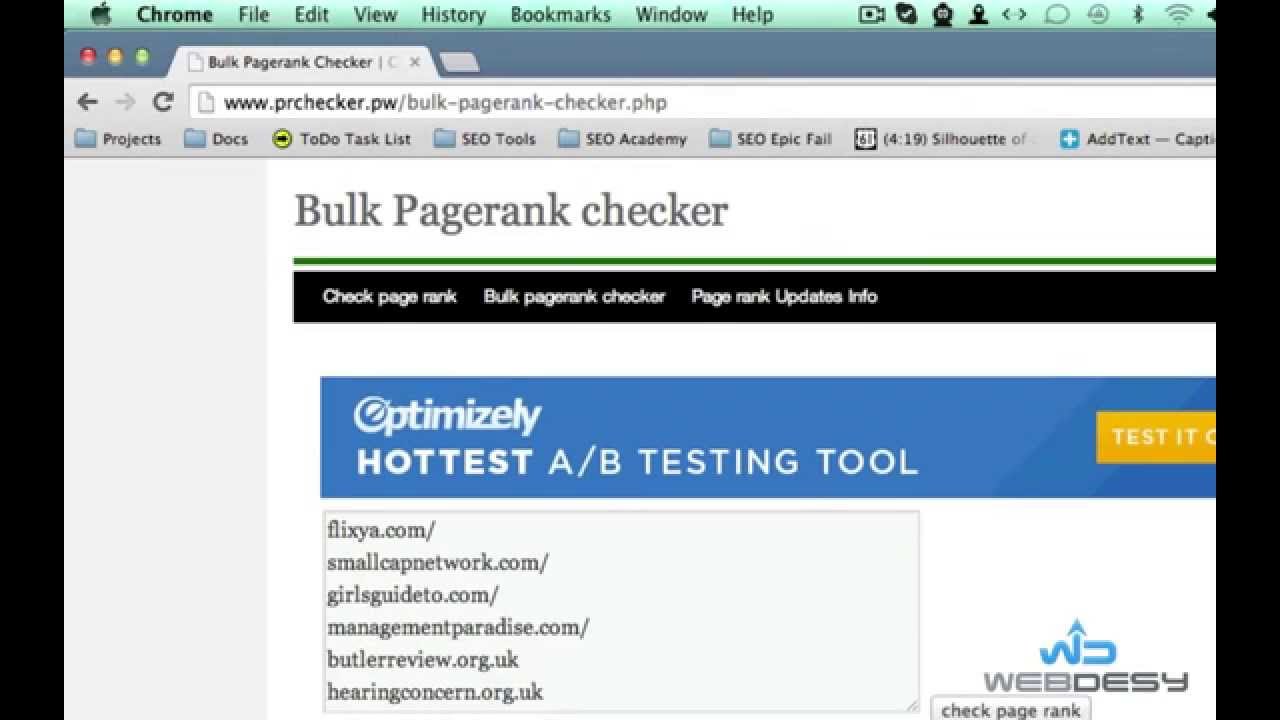Click the angle brackets menu bar icon
Screen dimensions: 1280x720
(1014, 15)
